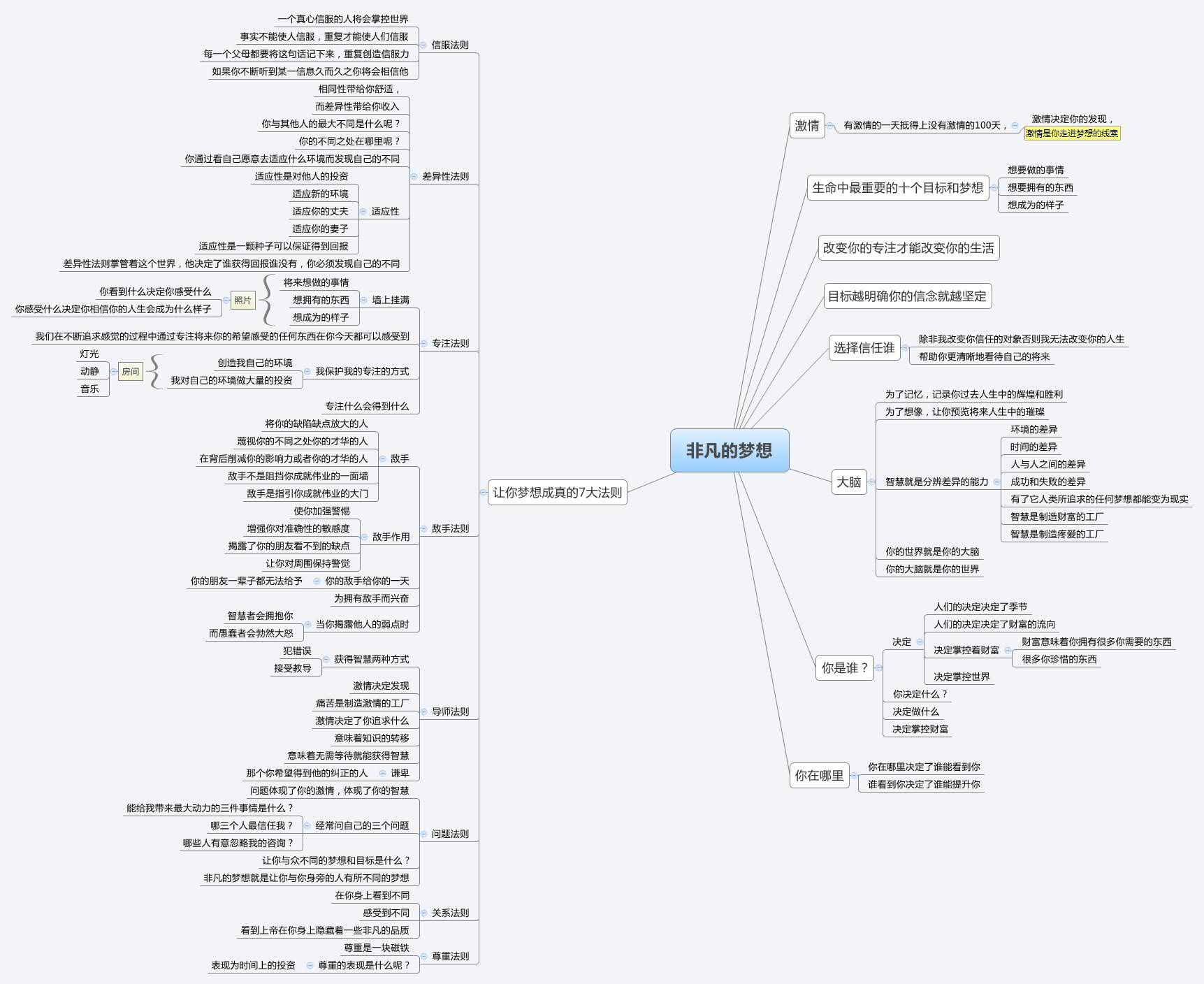
Task: Select the 改变你的专注才能改变你的生活 topic
Action: point(908,248)
